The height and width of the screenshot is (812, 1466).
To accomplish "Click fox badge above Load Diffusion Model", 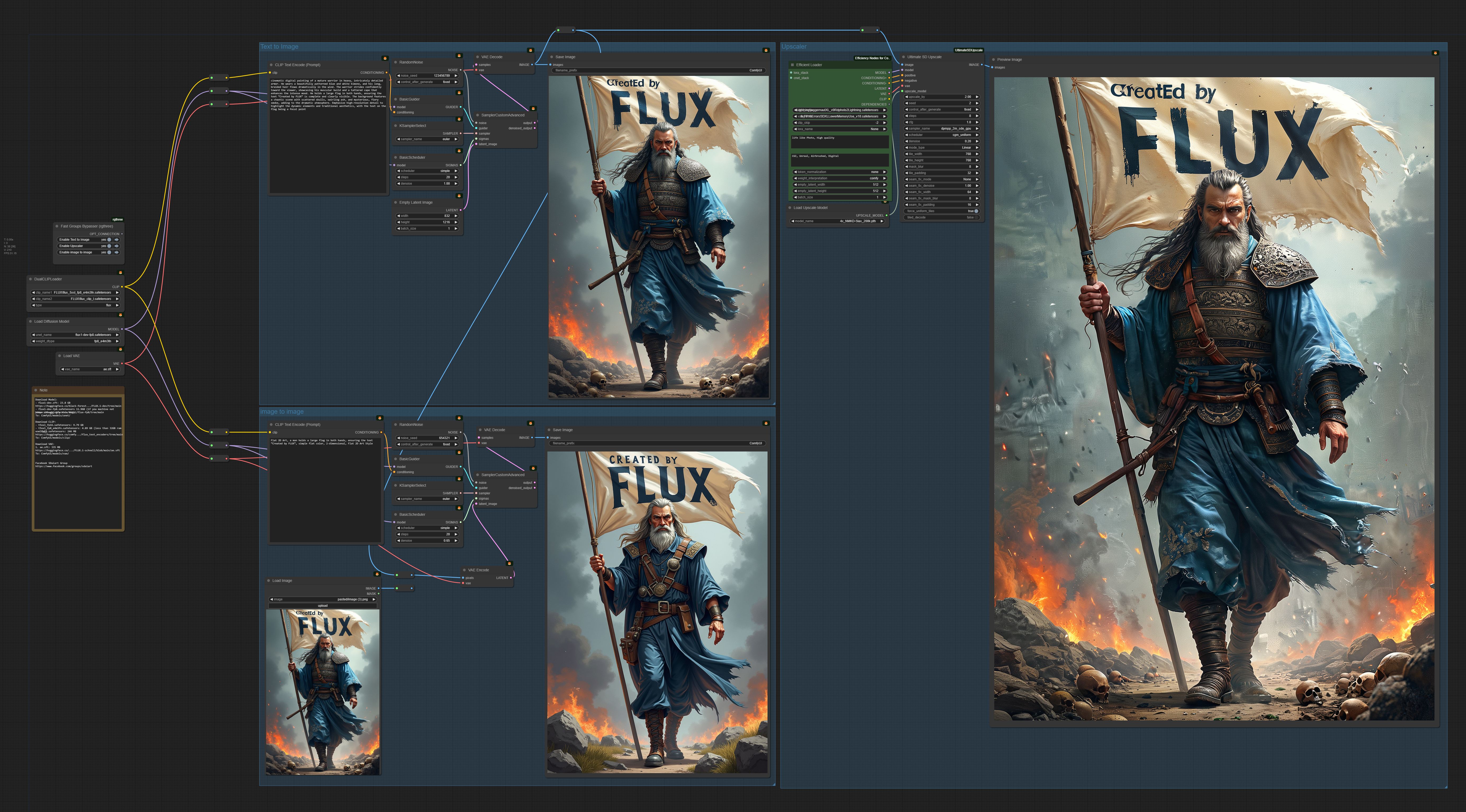I will (x=120, y=315).
